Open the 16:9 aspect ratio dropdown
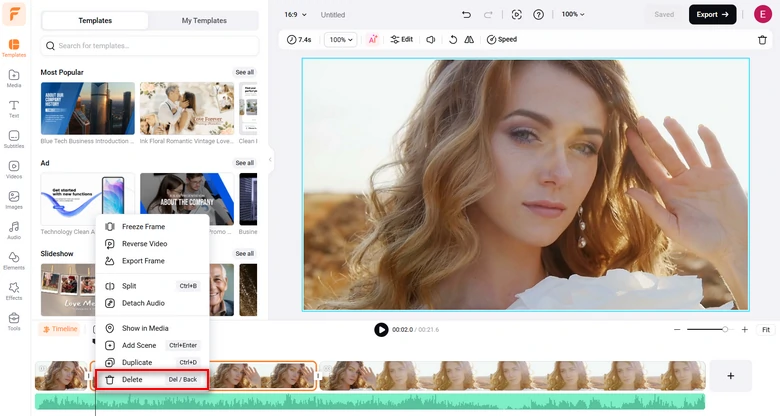This screenshot has width=780, height=416. coord(295,14)
